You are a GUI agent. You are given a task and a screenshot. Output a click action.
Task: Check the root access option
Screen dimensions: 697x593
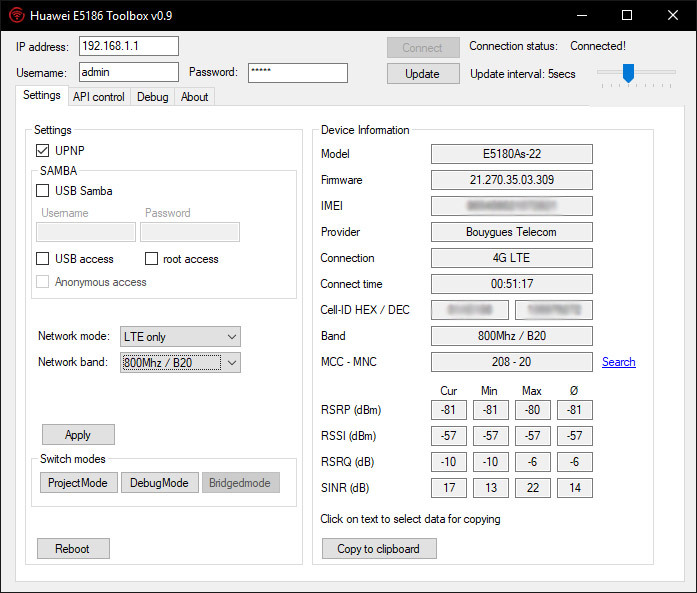151,259
